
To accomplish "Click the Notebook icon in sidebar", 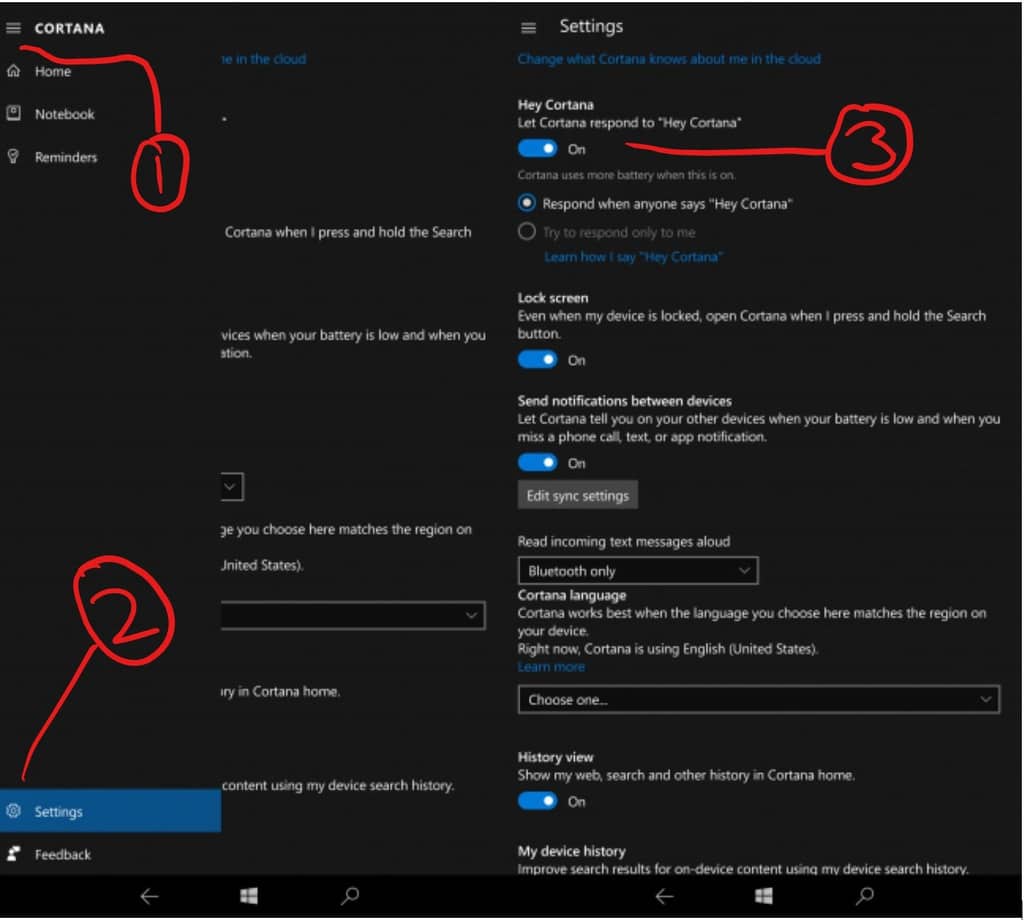I will pyautogui.click(x=14, y=113).
